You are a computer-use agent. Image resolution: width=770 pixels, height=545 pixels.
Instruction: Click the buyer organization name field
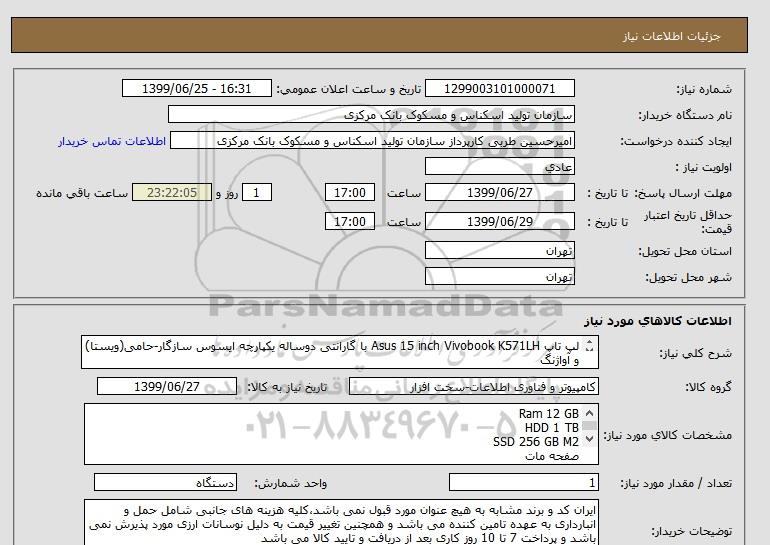[x=371, y=115]
